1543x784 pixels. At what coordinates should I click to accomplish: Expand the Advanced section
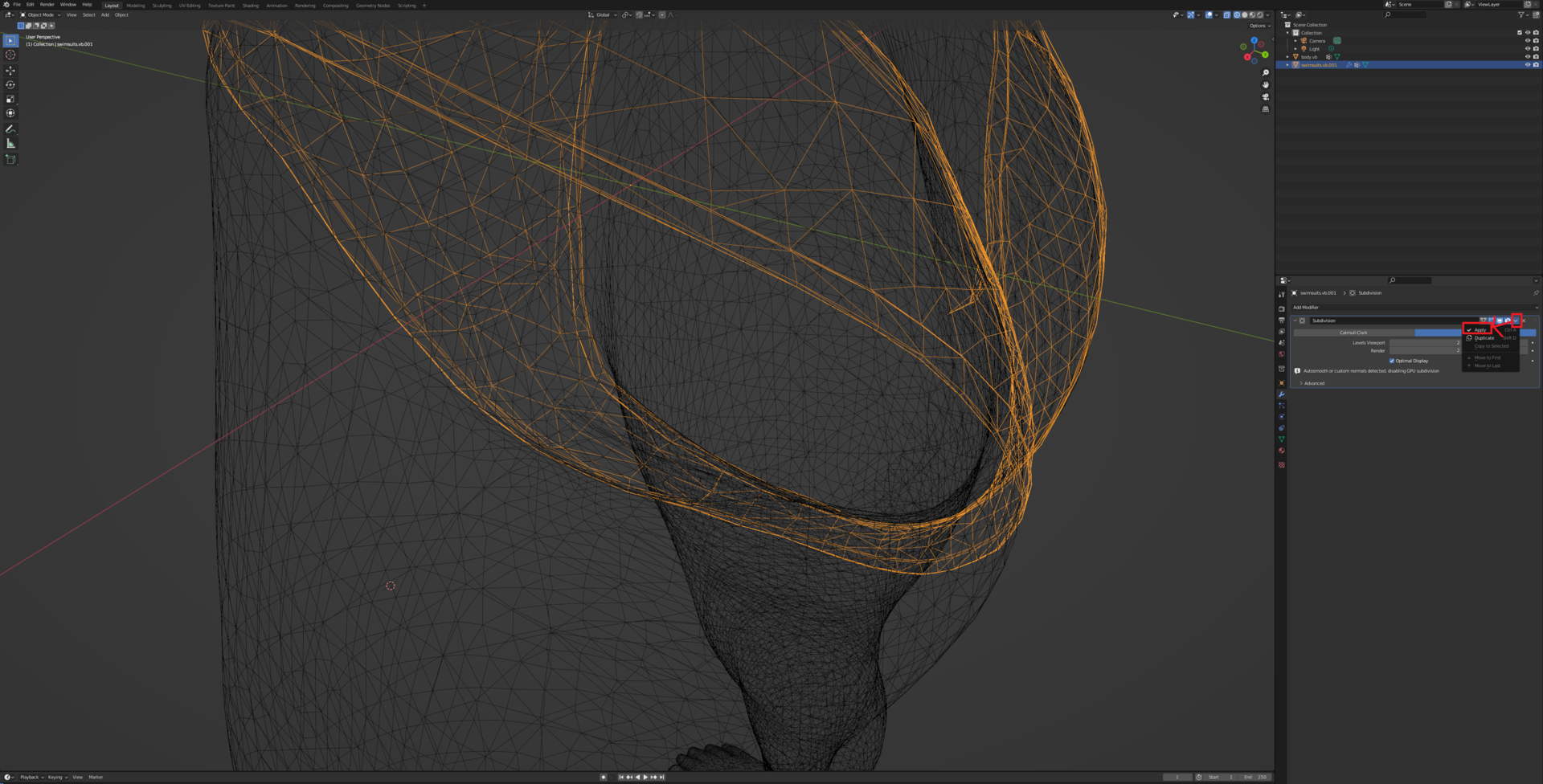coord(1314,383)
